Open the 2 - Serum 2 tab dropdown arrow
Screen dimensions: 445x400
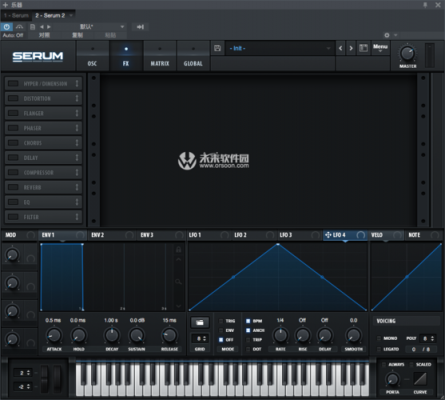pyautogui.click(x=71, y=15)
